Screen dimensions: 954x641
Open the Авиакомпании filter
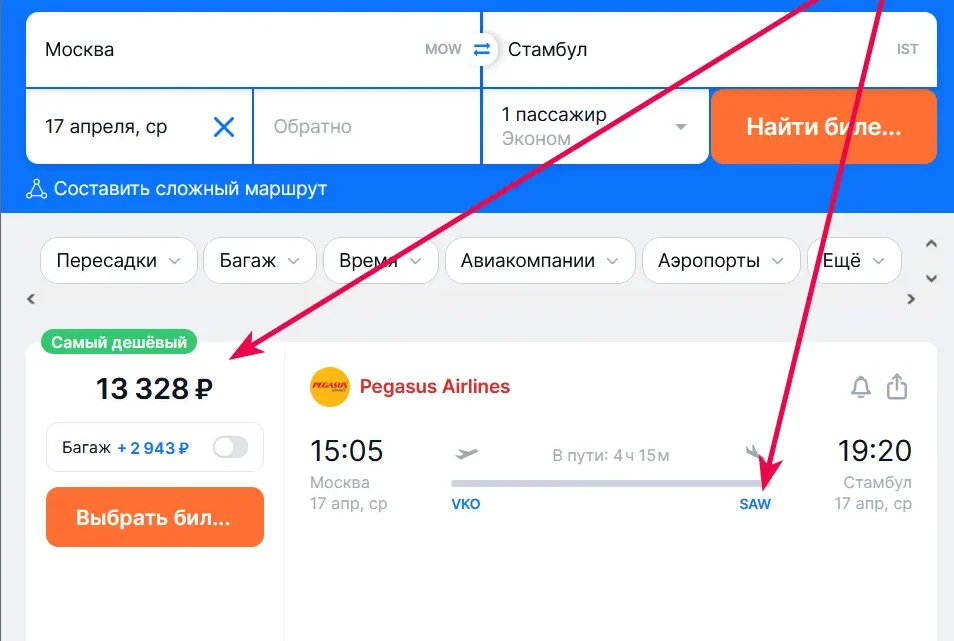[539, 260]
